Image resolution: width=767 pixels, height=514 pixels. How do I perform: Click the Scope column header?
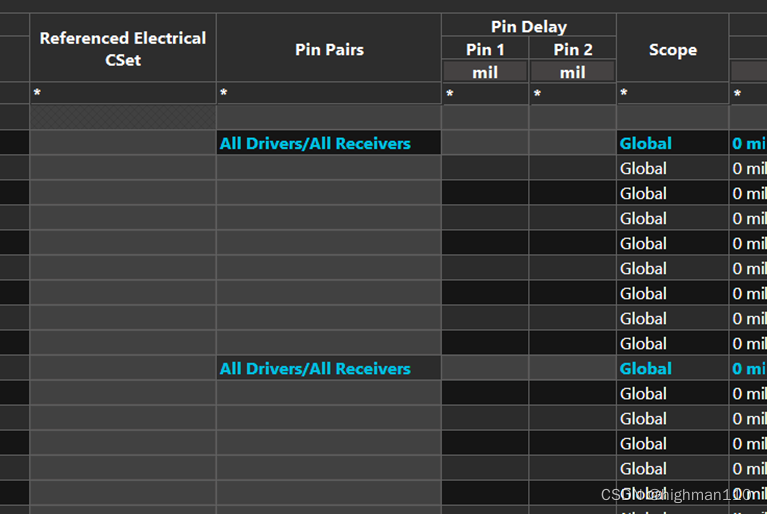pyautogui.click(x=672, y=49)
